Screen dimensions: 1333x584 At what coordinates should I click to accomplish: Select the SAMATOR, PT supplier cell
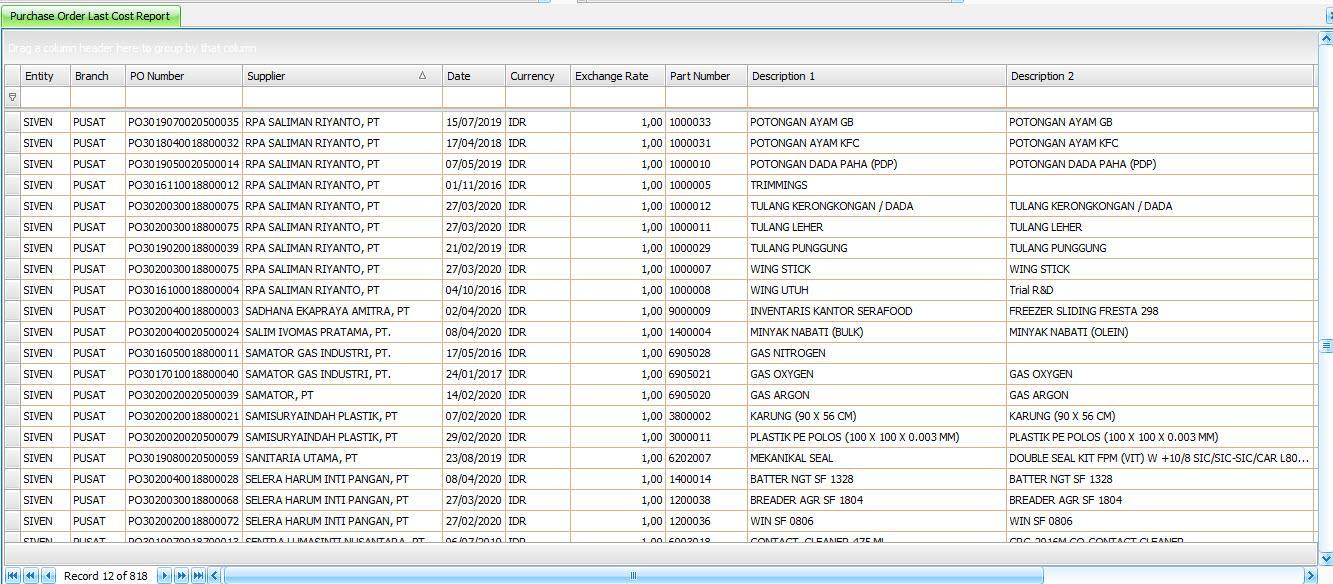[342, 395]
